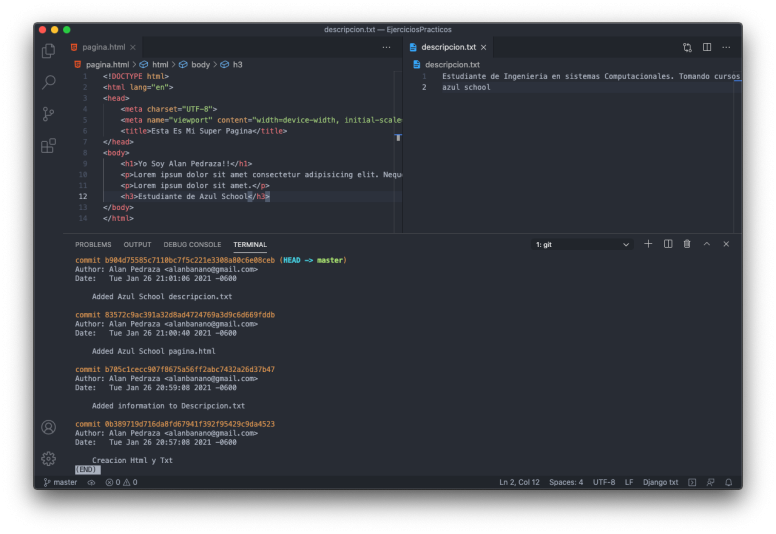This screenshot has width=776, height=534.
Task: Split the descripcion.txt editor to the right
Action: [707, 47]
